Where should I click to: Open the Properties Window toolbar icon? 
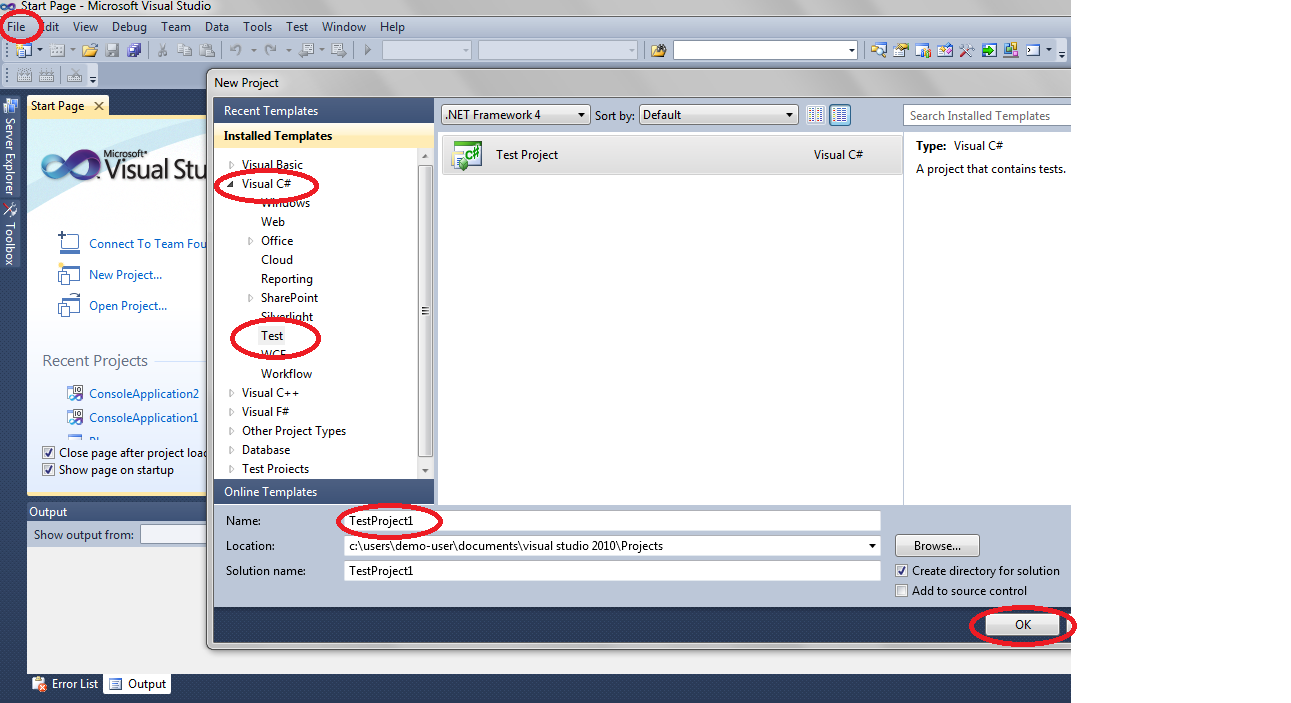pyautogui.click(x=901, y=50)
